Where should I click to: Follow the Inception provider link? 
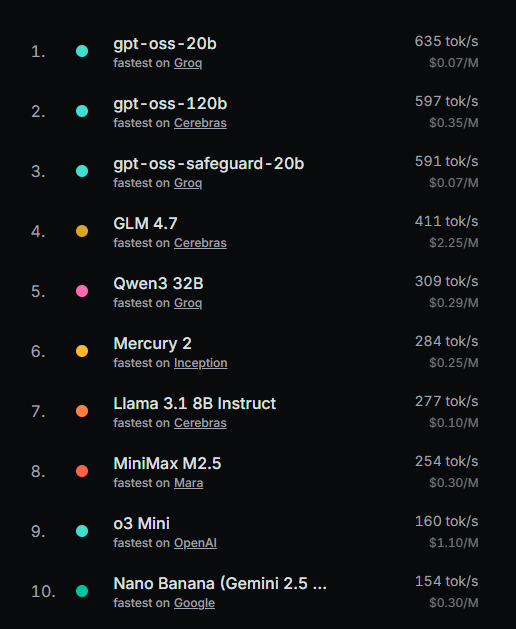[201, 363]
